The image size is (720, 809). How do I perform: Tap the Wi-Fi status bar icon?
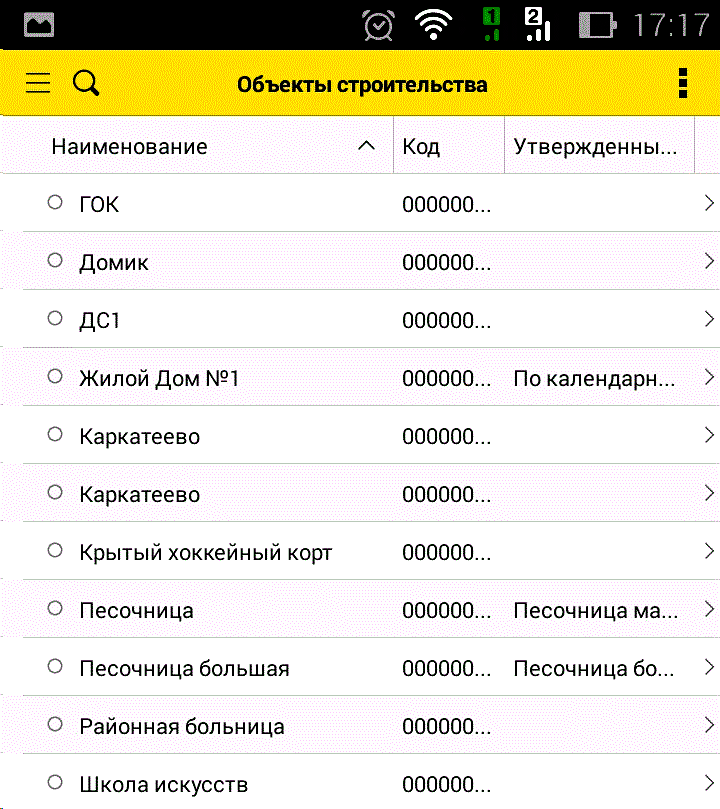click(433, 25)
